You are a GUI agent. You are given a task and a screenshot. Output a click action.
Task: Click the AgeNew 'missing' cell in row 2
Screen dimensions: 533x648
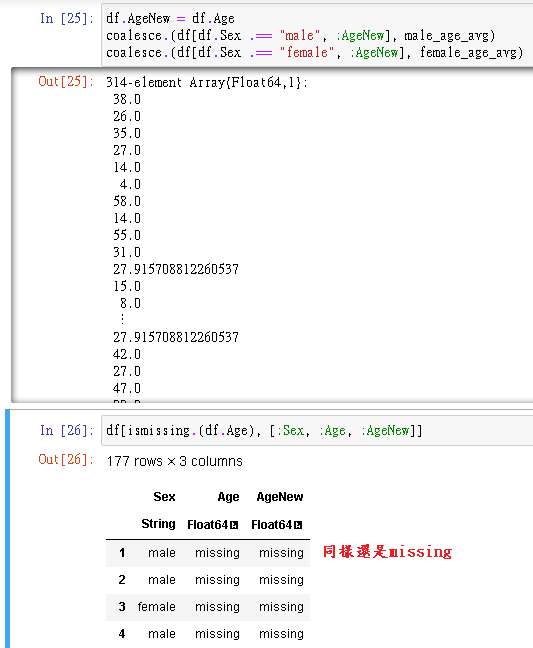point(281,580)
